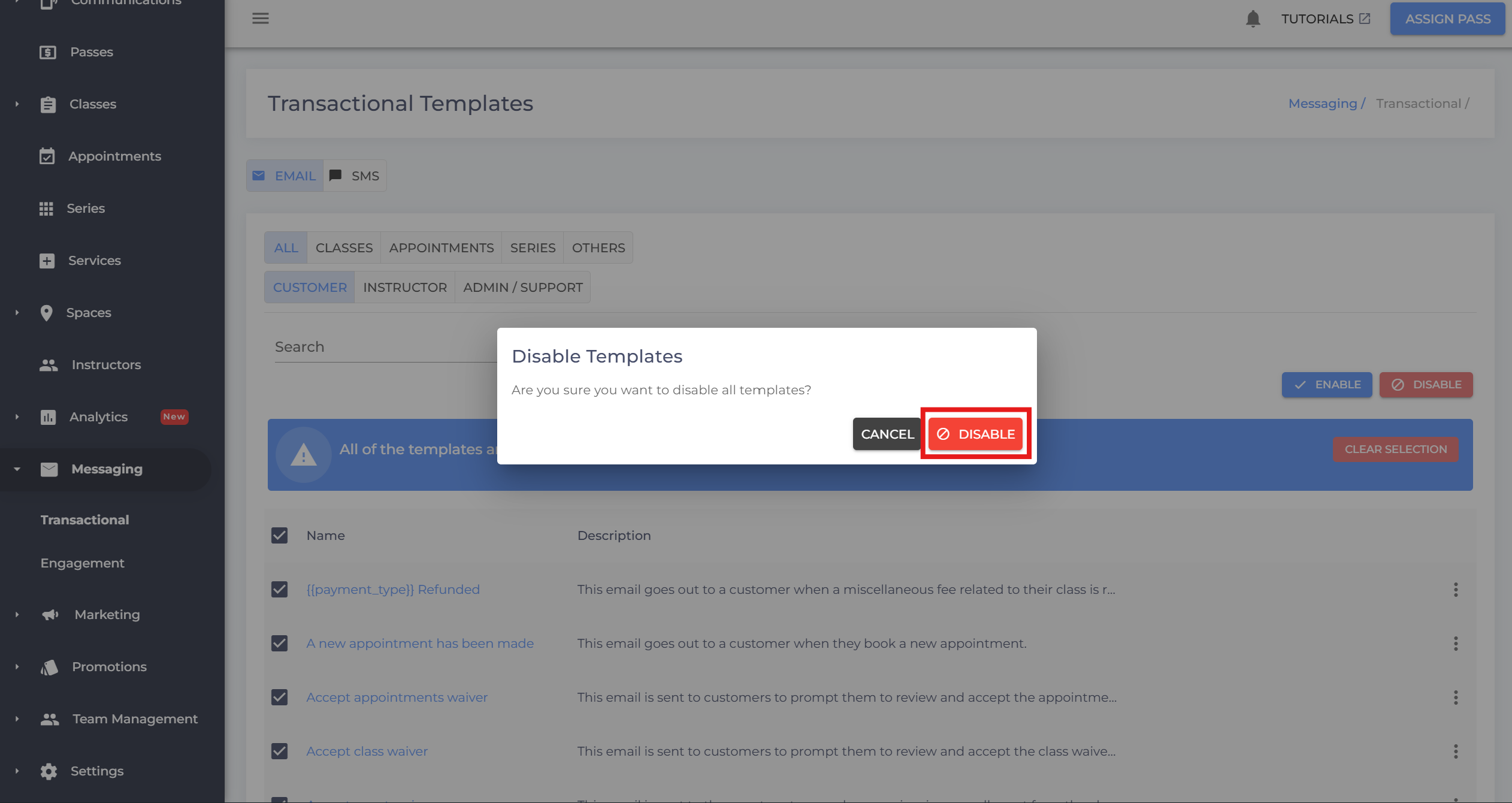Open the hamburger menu icon

pyautogui.click(x=260, y=19)
